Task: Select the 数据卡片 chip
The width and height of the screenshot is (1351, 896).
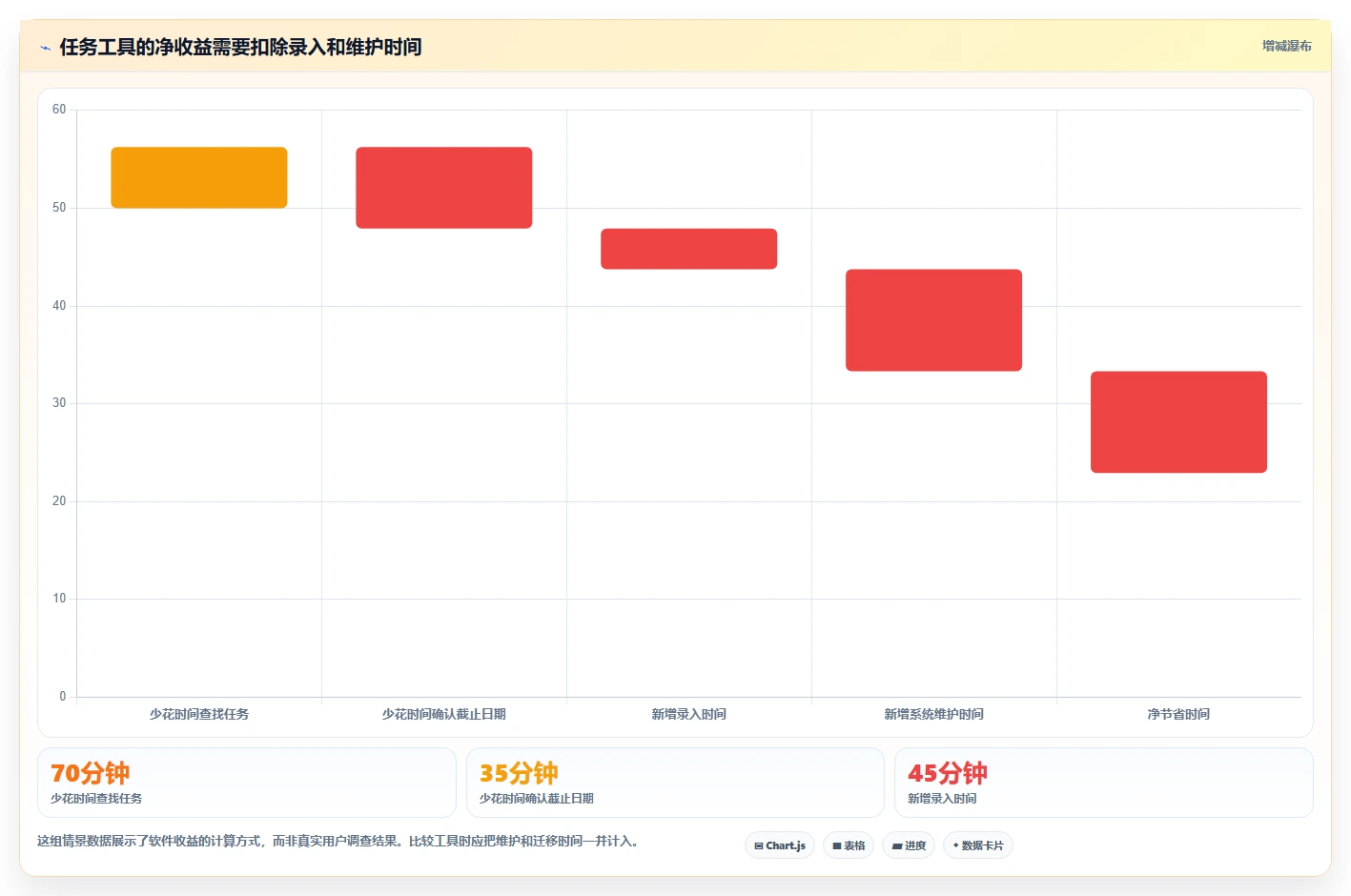Action: (978, 845)
